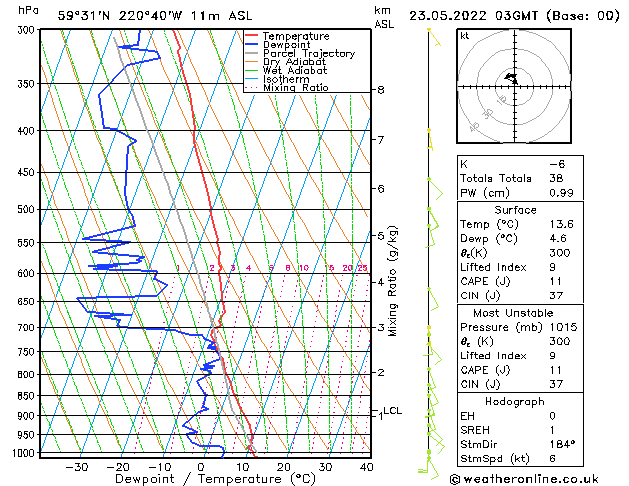Click the '300' hPa pressure label
This screenshot has height=486, width=629.
pyautogui.click(x=28, y=30)
